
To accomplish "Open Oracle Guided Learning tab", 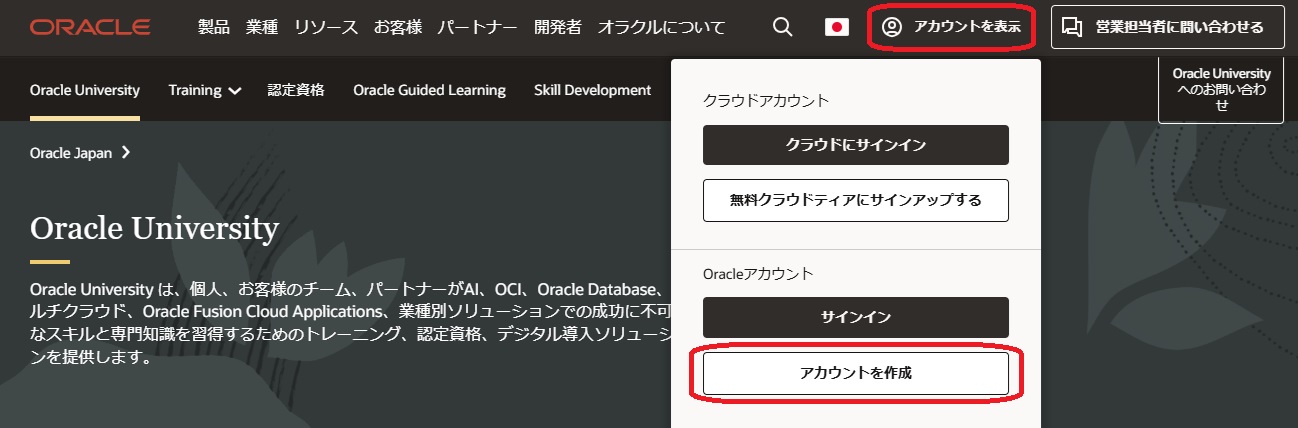I will point(429,90).
